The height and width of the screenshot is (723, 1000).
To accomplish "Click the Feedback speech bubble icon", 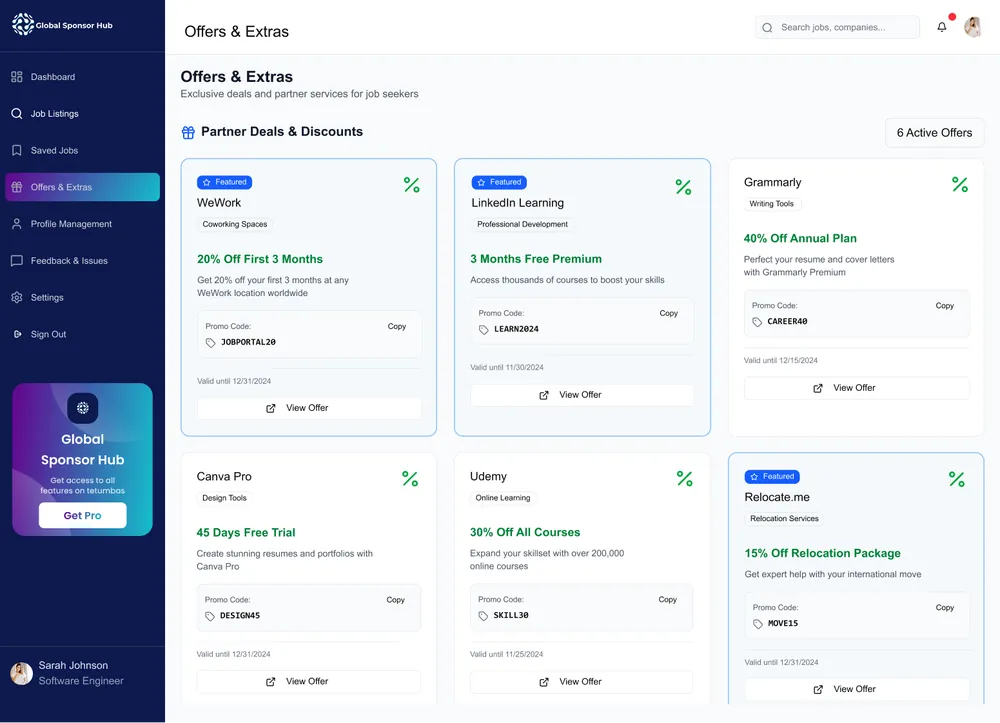I will pos(17,261).
